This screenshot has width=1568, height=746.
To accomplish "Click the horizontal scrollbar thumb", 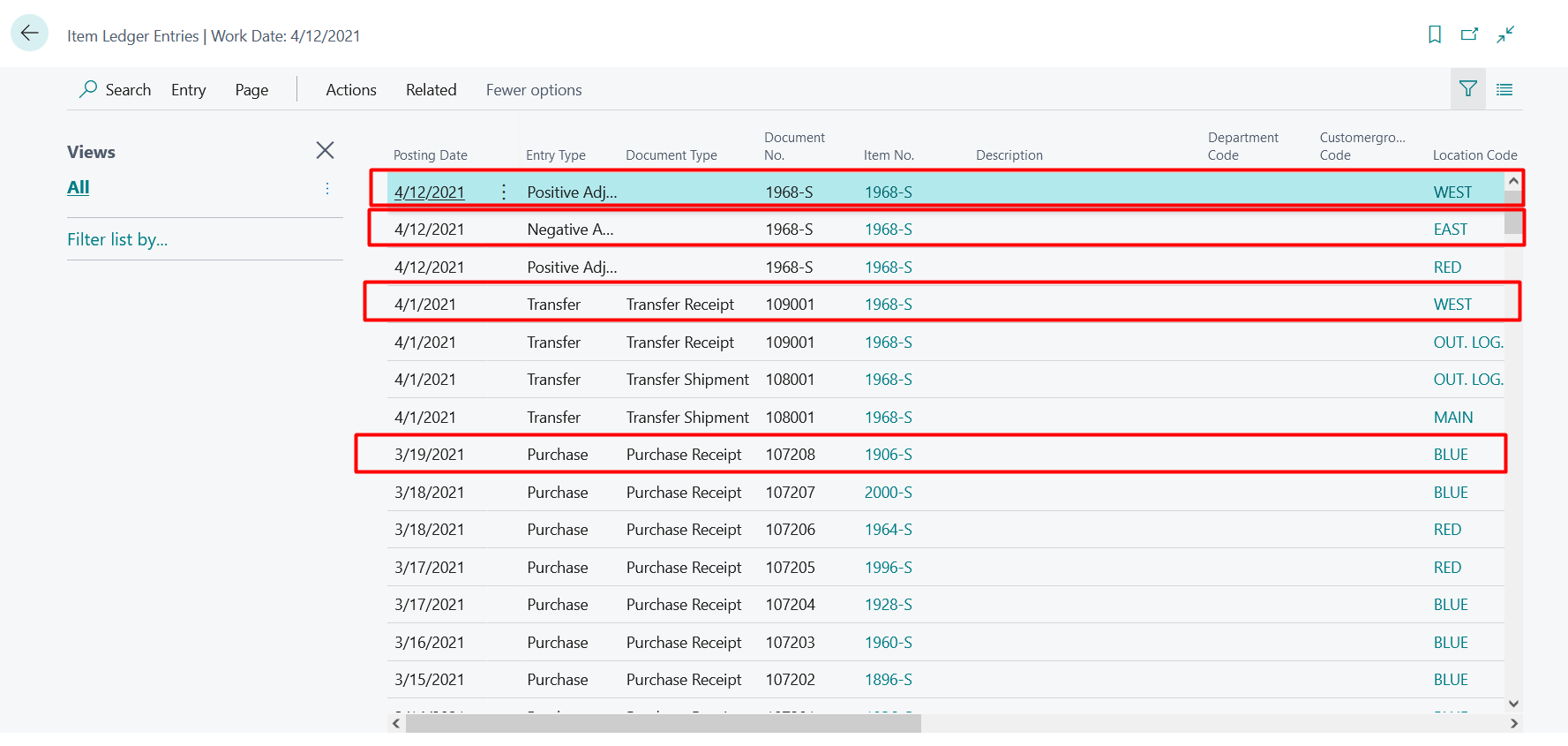I will [663, 723].
